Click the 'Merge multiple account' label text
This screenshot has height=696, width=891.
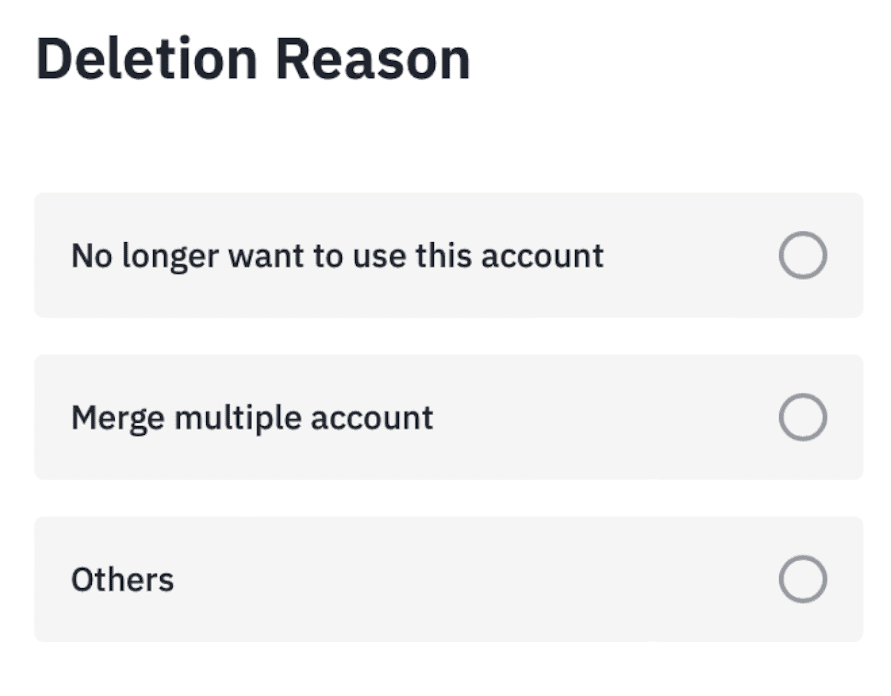click(252, 417)
